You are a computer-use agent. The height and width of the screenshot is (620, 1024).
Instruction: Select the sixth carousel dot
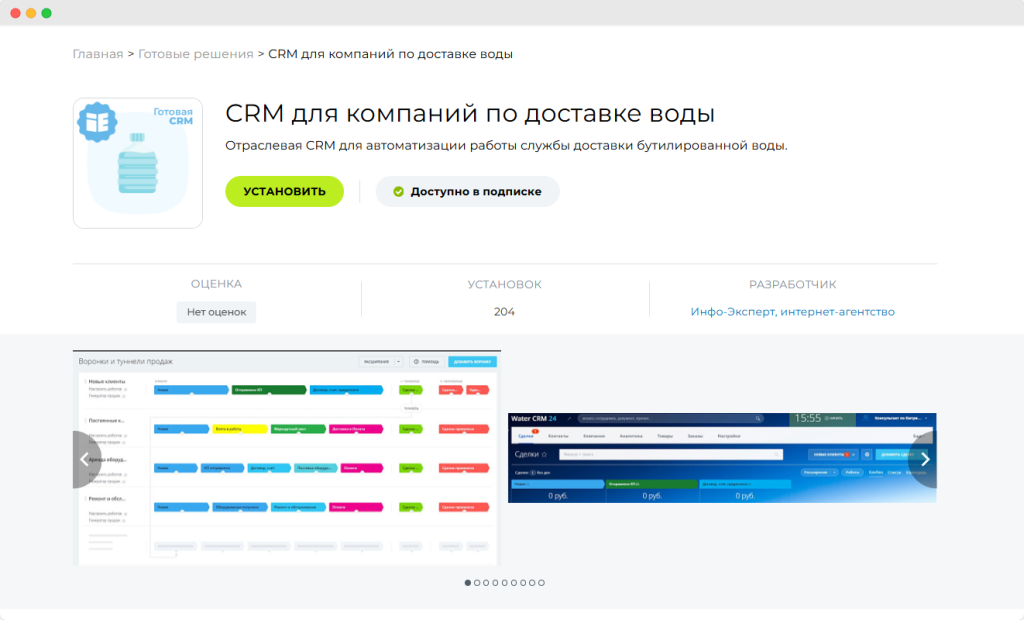point(513,583)
